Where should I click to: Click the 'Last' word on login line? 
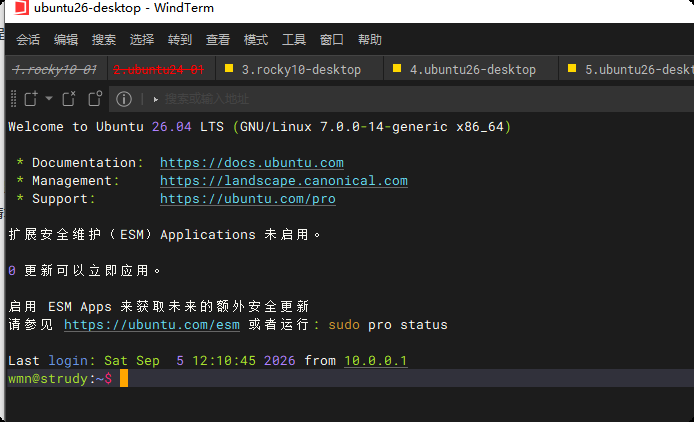[24, 360]
